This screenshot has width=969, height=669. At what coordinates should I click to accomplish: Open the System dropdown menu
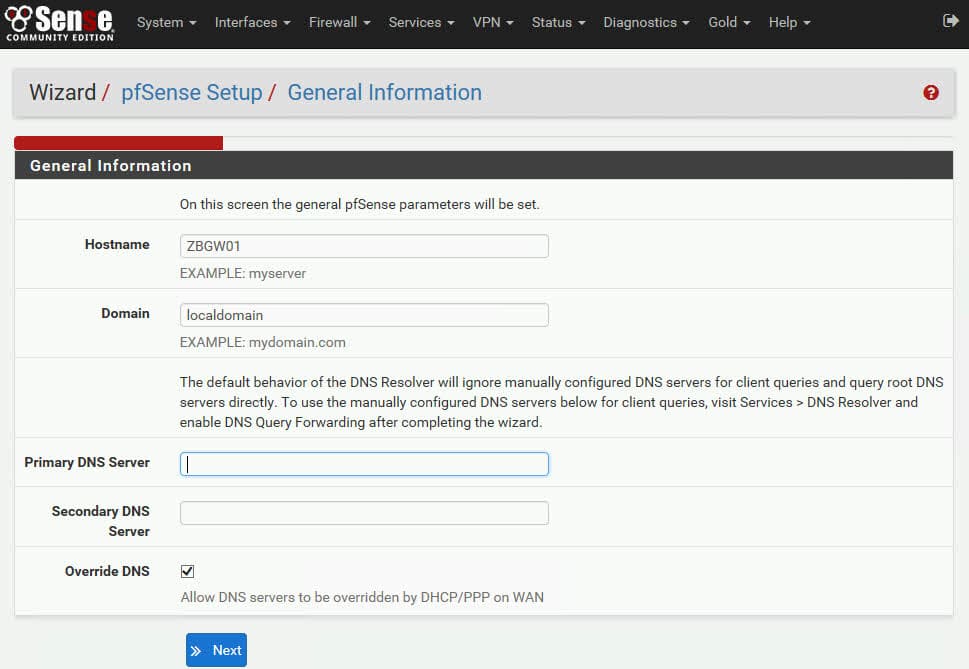[166, 22]
